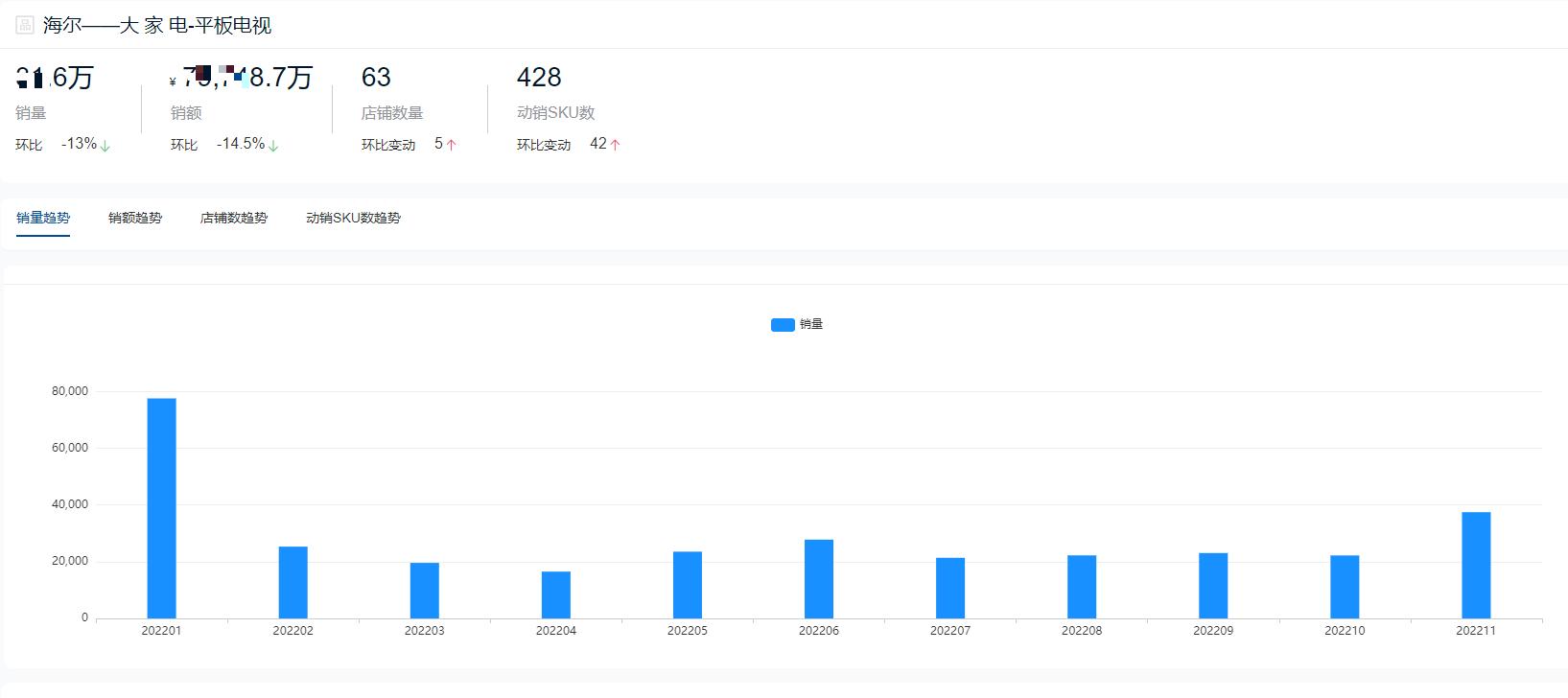Screen dimensions: 1568x698
Task: View the 动销SKU数趋势 tab
Action: (x=353, y=218)
